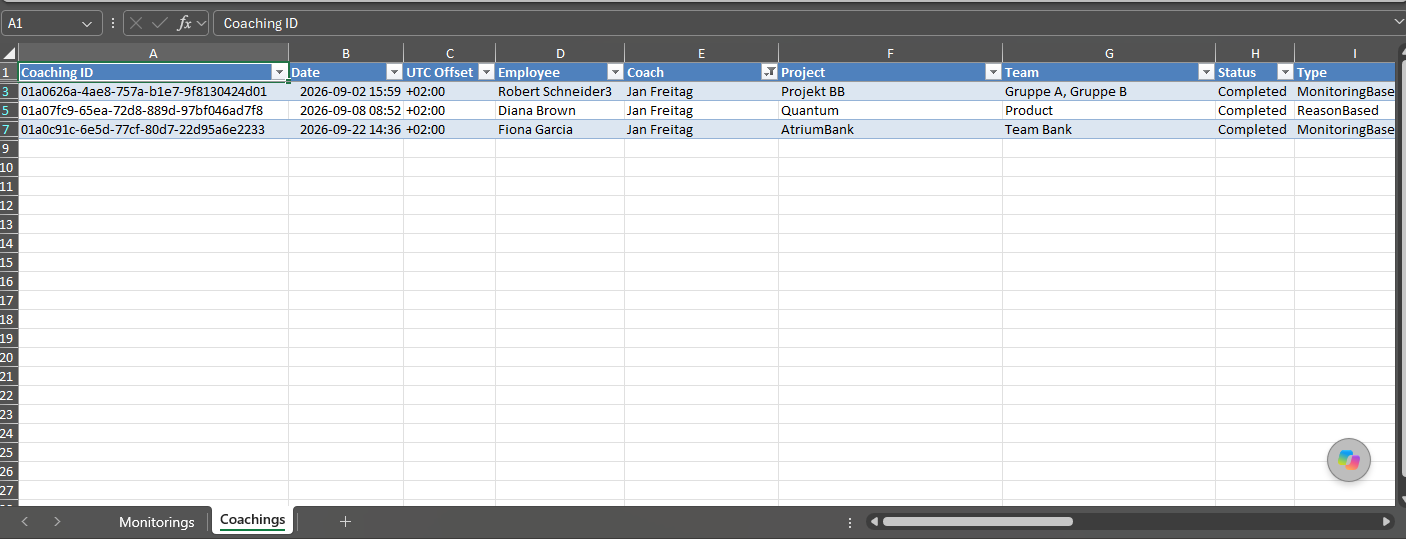Select date cell 2026-09-22 14:36

[x=346, y=129]
